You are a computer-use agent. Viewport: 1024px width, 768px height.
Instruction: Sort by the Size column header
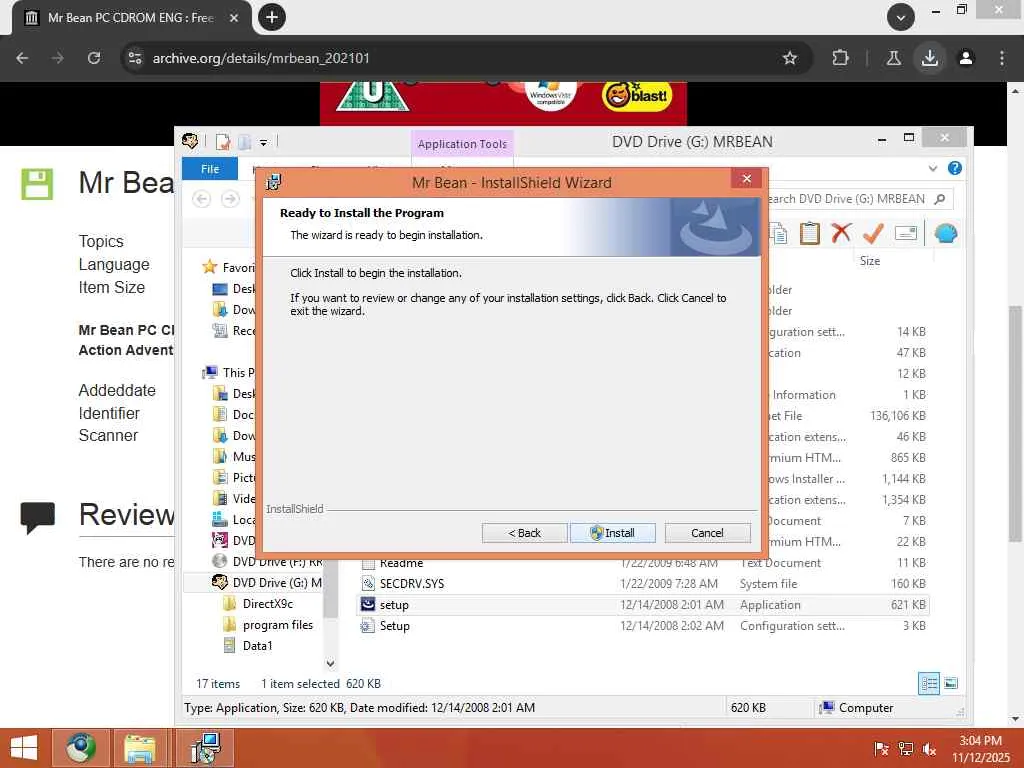tap(869, 261)
